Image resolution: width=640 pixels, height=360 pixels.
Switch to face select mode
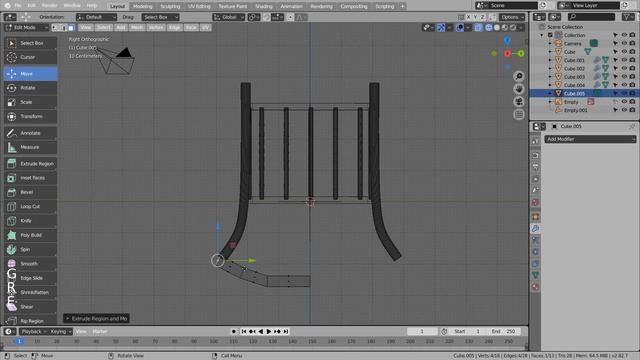coord(71,28)
